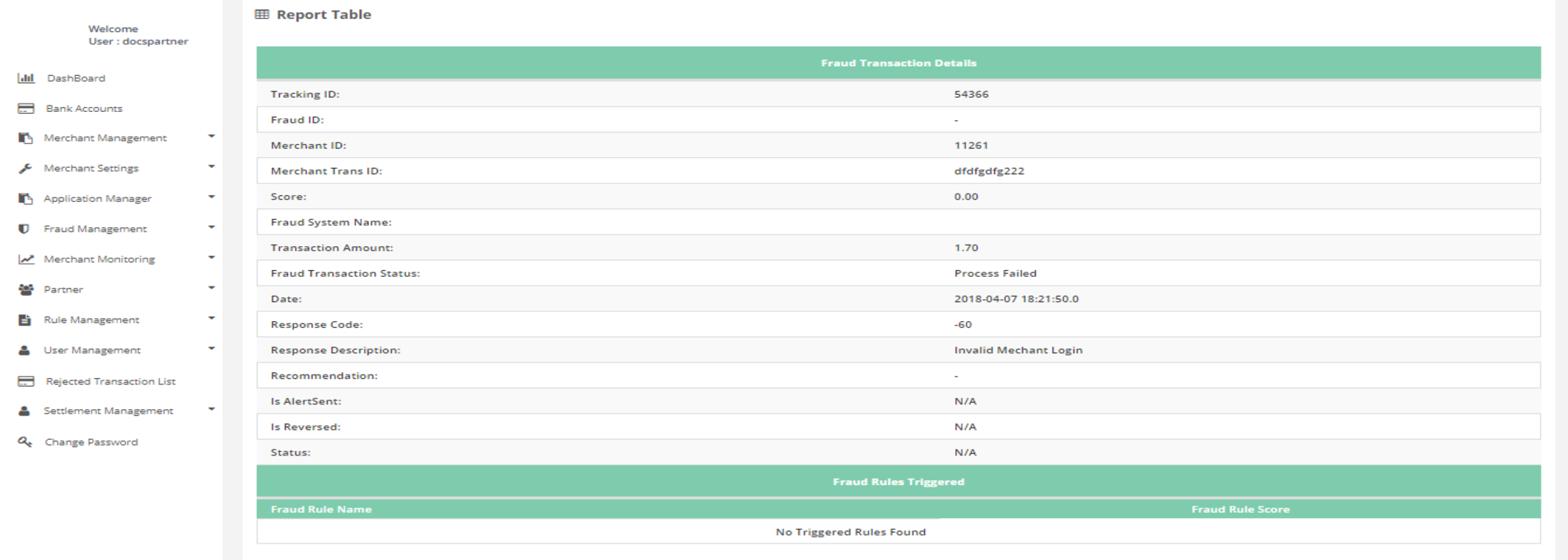The width and height of the screenshot is (1568, 560).
Task: Expand the Merchant Management dropdown arrow
Action: click(212, 137)
